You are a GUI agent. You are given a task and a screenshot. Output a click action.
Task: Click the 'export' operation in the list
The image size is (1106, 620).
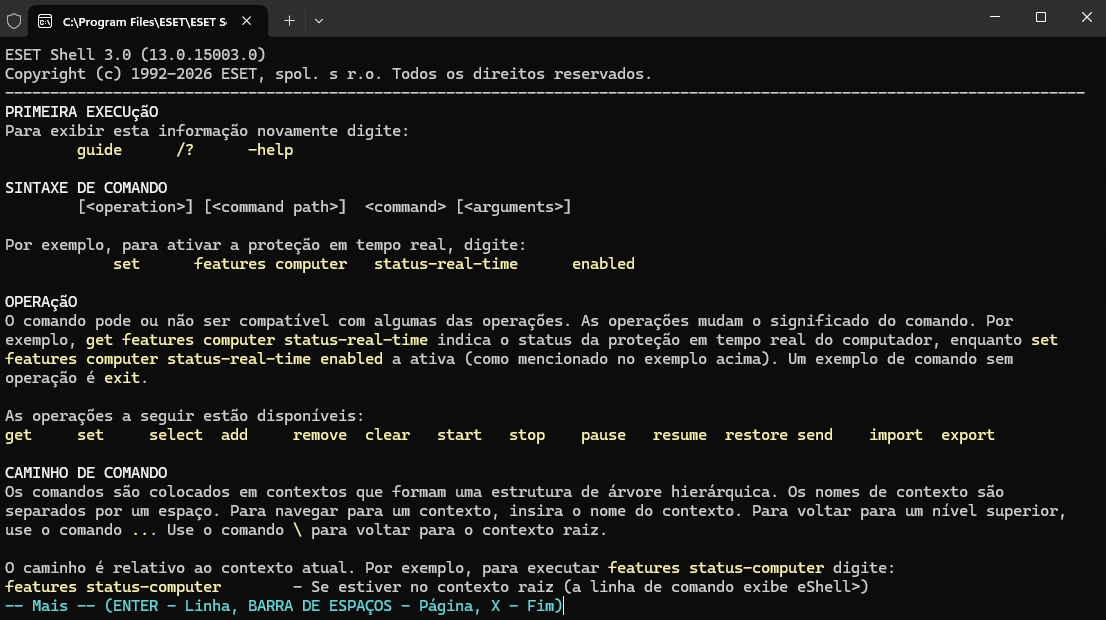(x=968, y=436)
